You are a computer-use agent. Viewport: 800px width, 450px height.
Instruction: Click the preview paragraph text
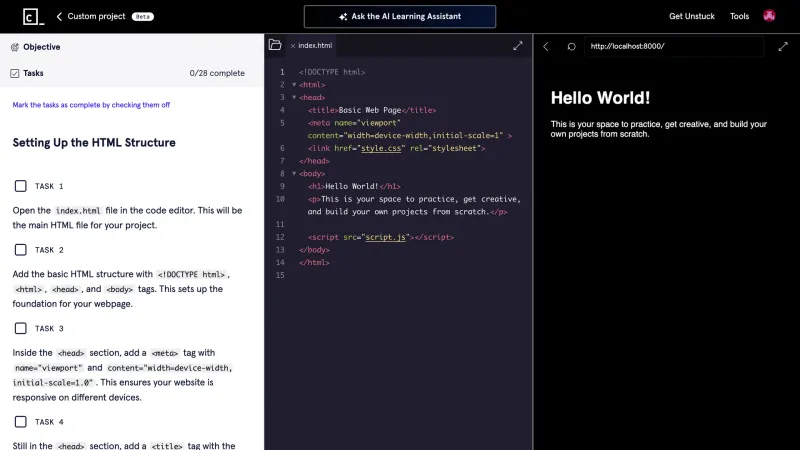pos(658,129)
